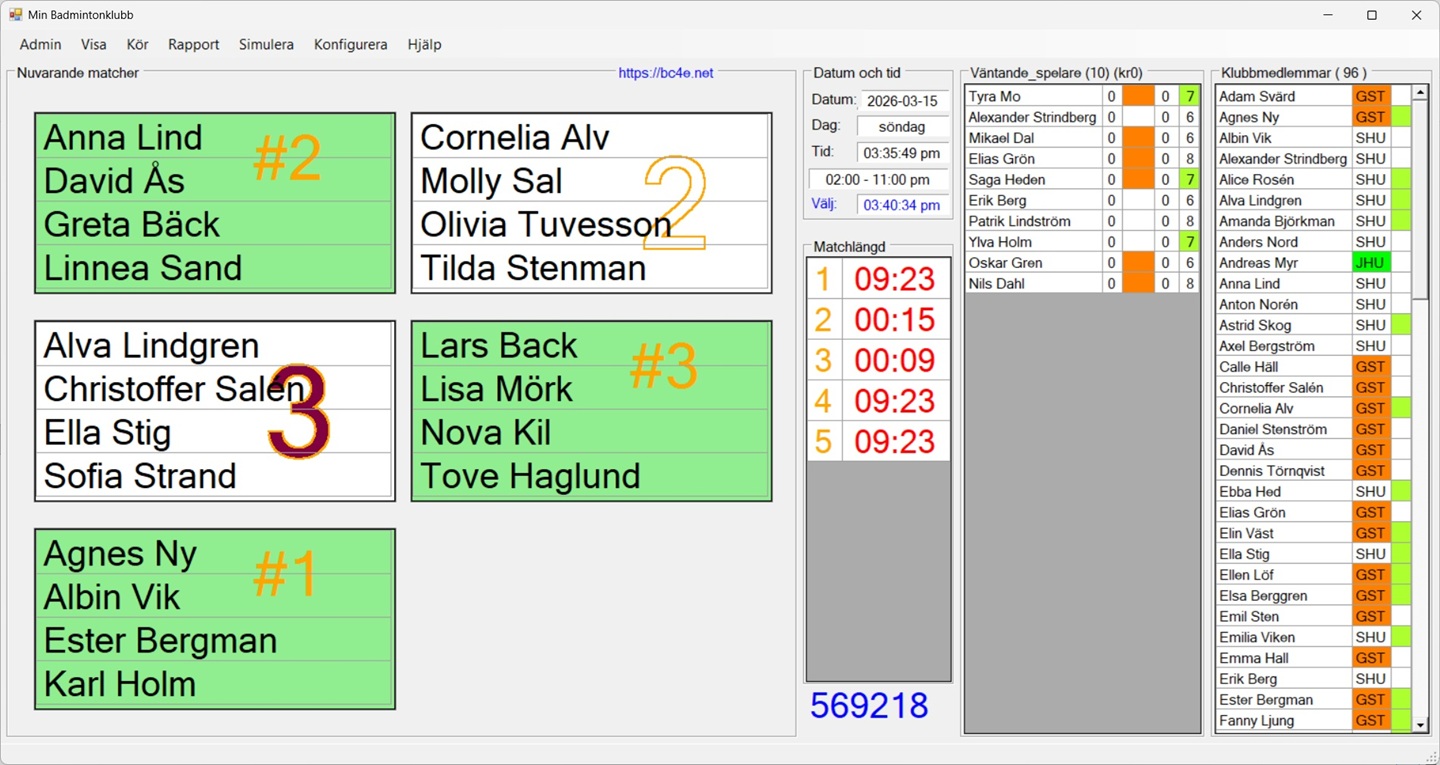Select Nova Kil in current matches

tap(591, 432)
